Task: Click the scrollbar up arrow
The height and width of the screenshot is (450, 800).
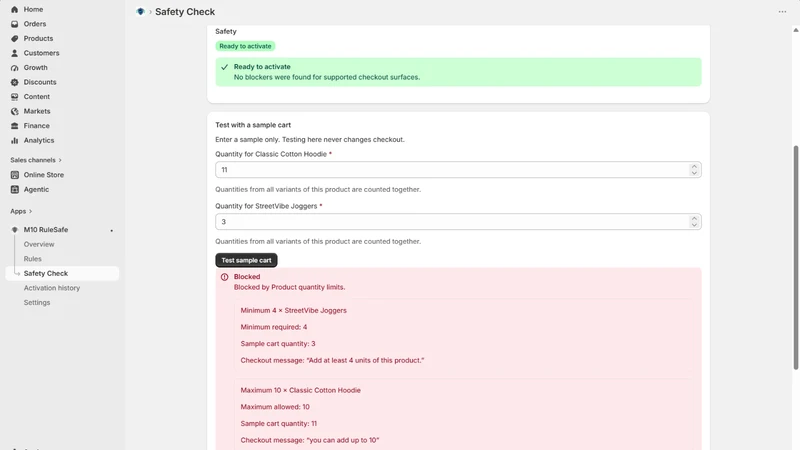Action: (x=795, y=30)
